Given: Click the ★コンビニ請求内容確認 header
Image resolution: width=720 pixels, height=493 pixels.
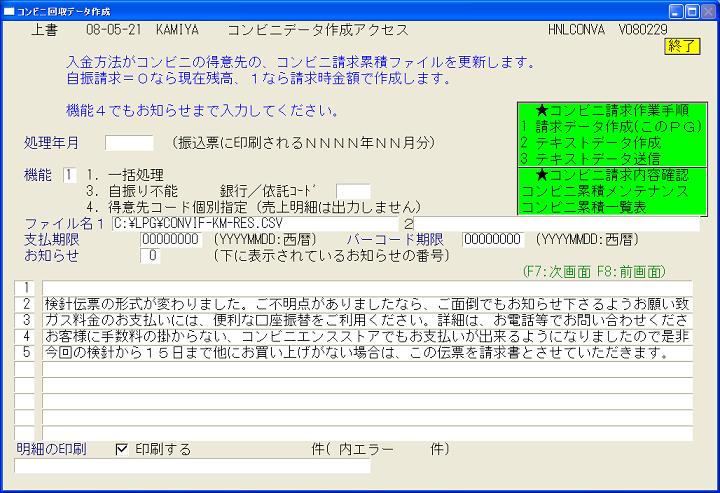Looking at the screenshot, I should coord(612,175).
